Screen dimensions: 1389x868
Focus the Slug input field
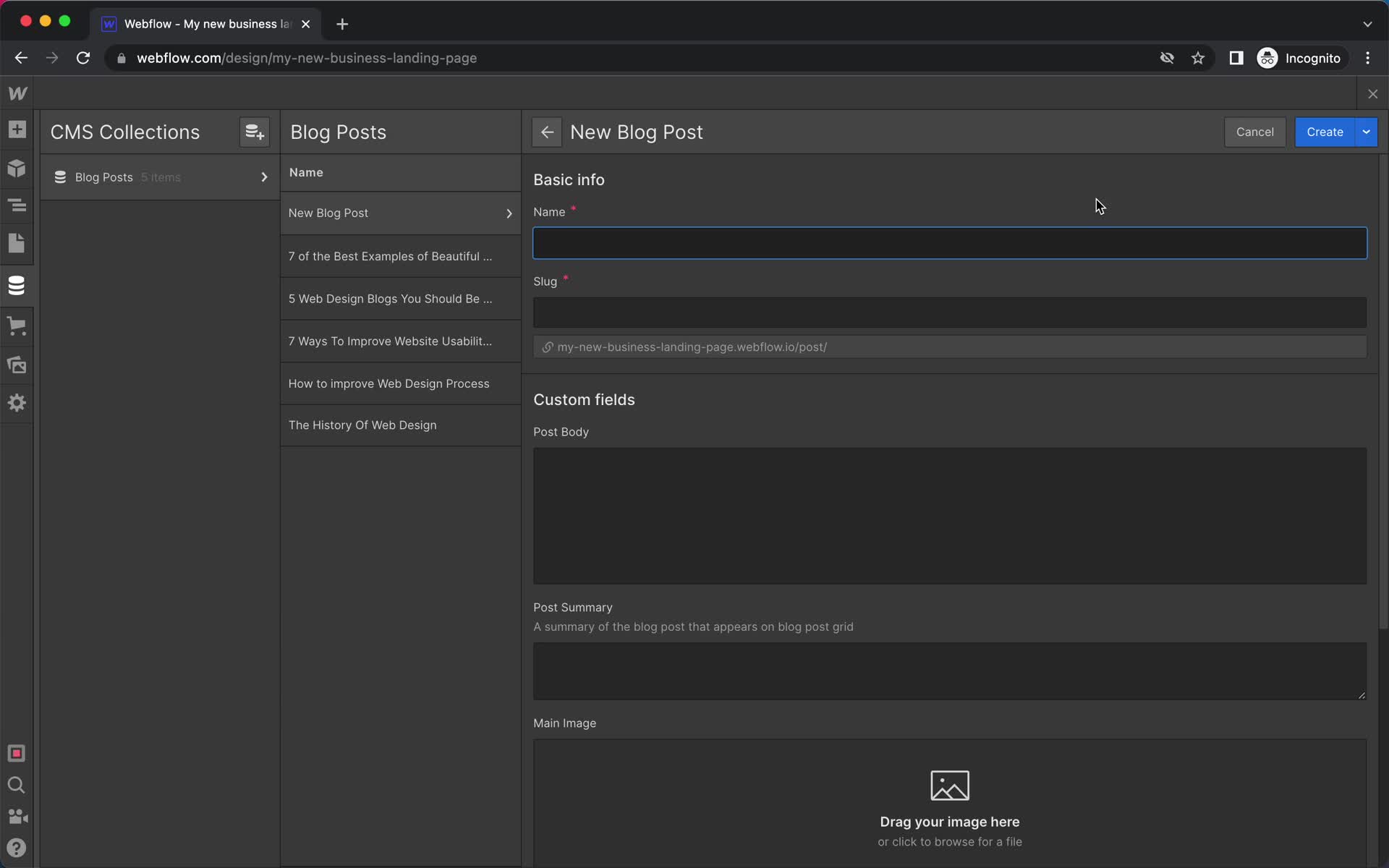(949, 312)
